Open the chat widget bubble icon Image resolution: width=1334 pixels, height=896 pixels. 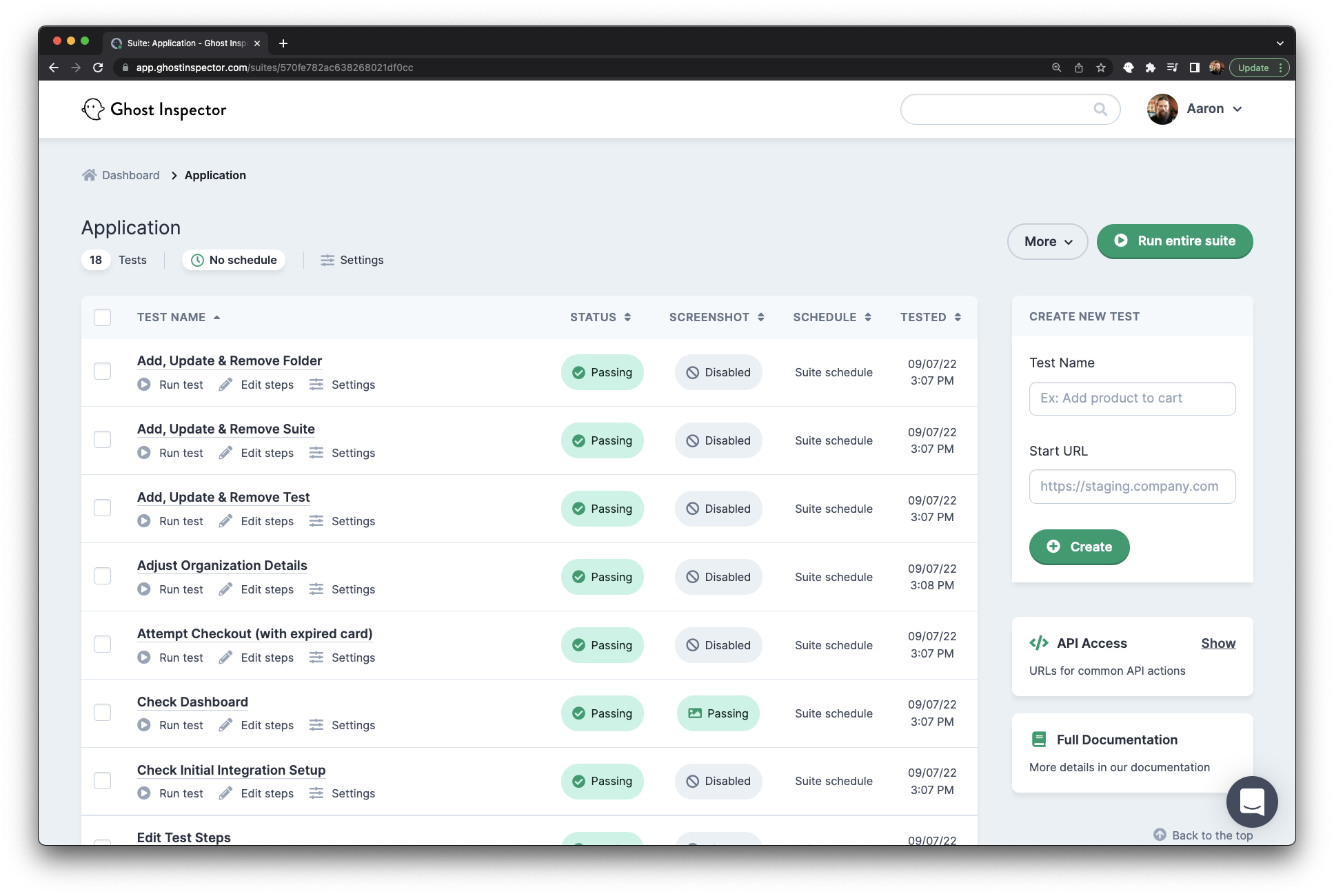1251,802
